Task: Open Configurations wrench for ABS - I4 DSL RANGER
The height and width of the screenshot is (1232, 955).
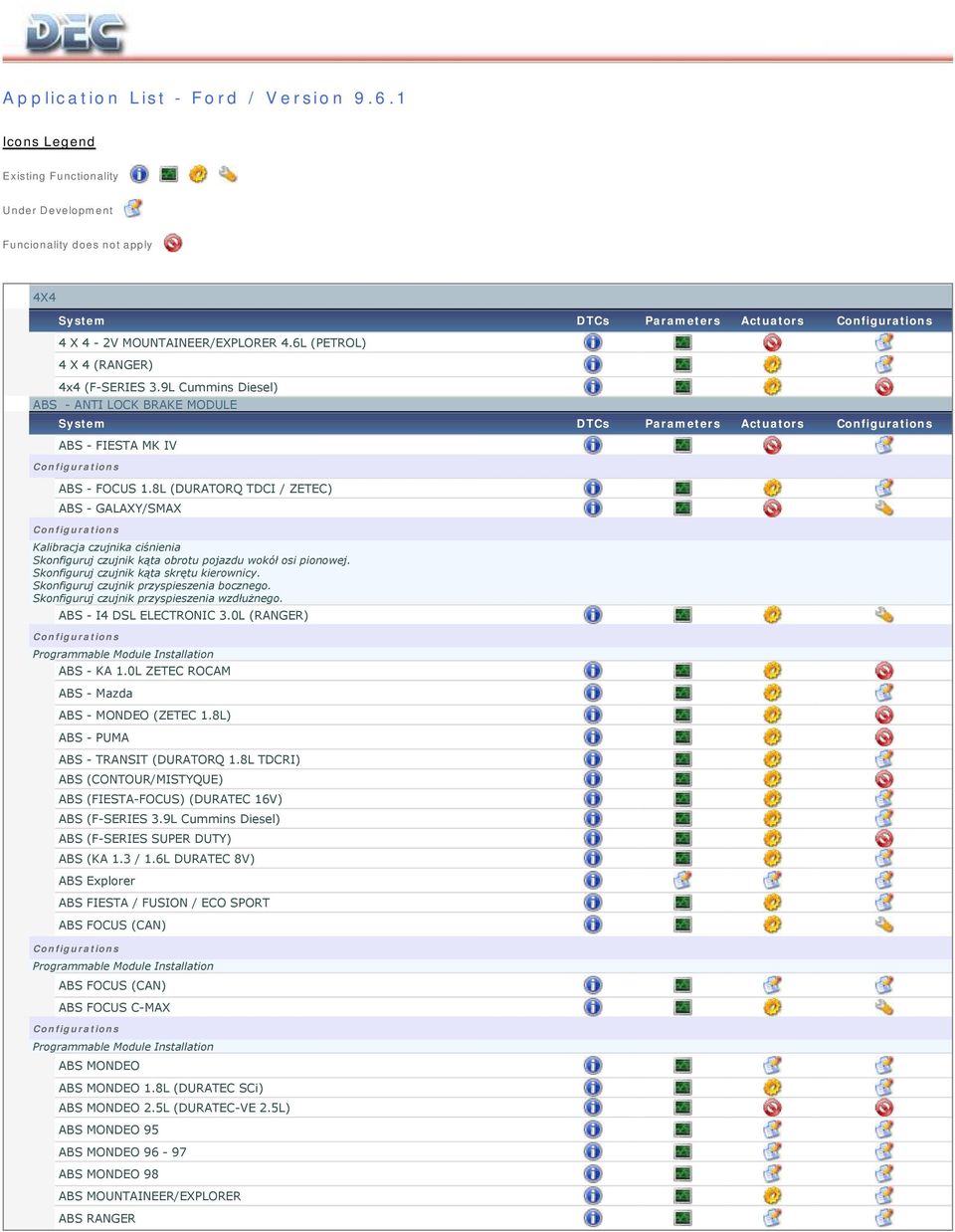Action: point(884,615)
